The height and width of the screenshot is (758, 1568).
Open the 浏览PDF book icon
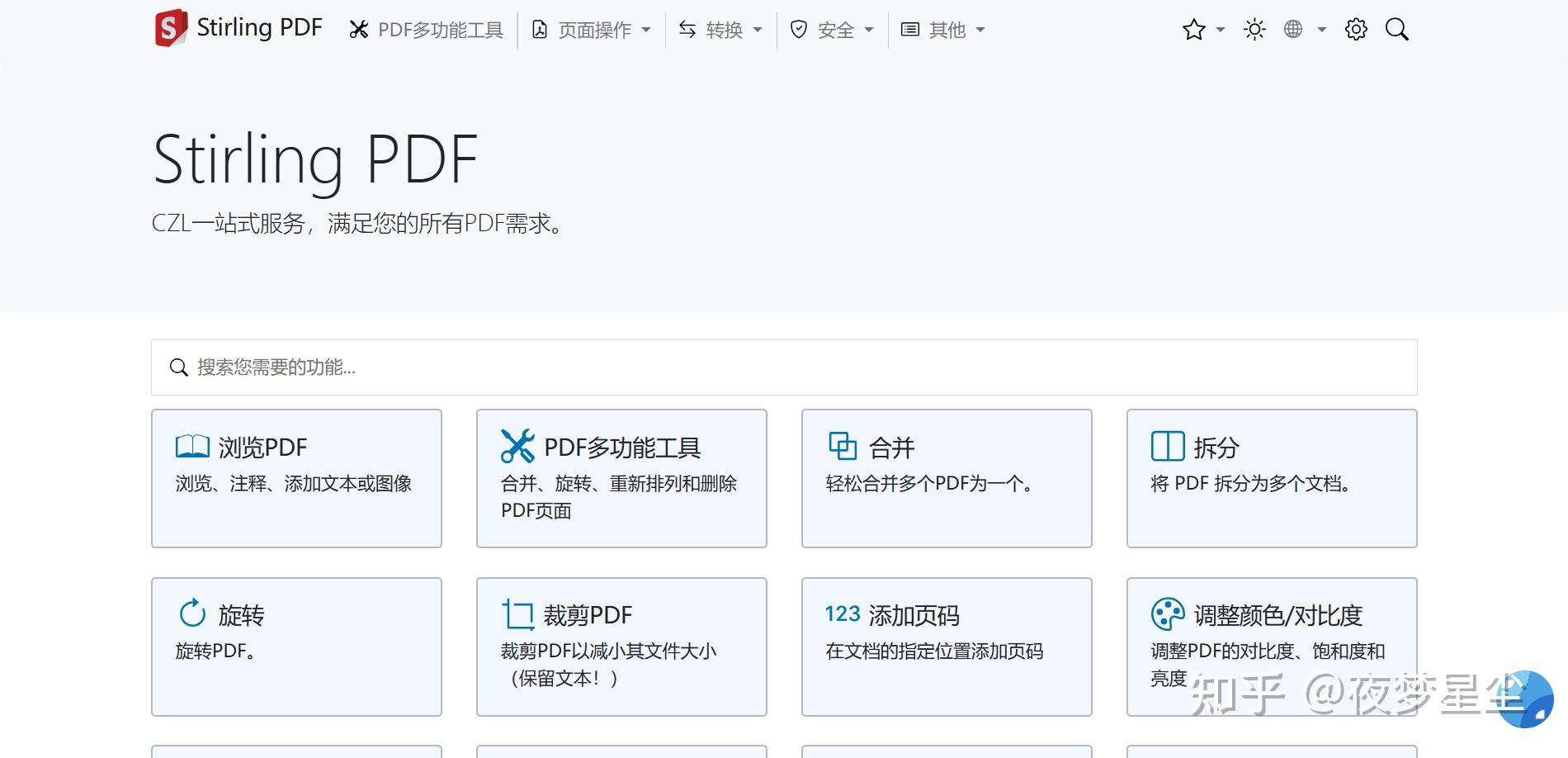pyautogui.click(x=191, y=447)
